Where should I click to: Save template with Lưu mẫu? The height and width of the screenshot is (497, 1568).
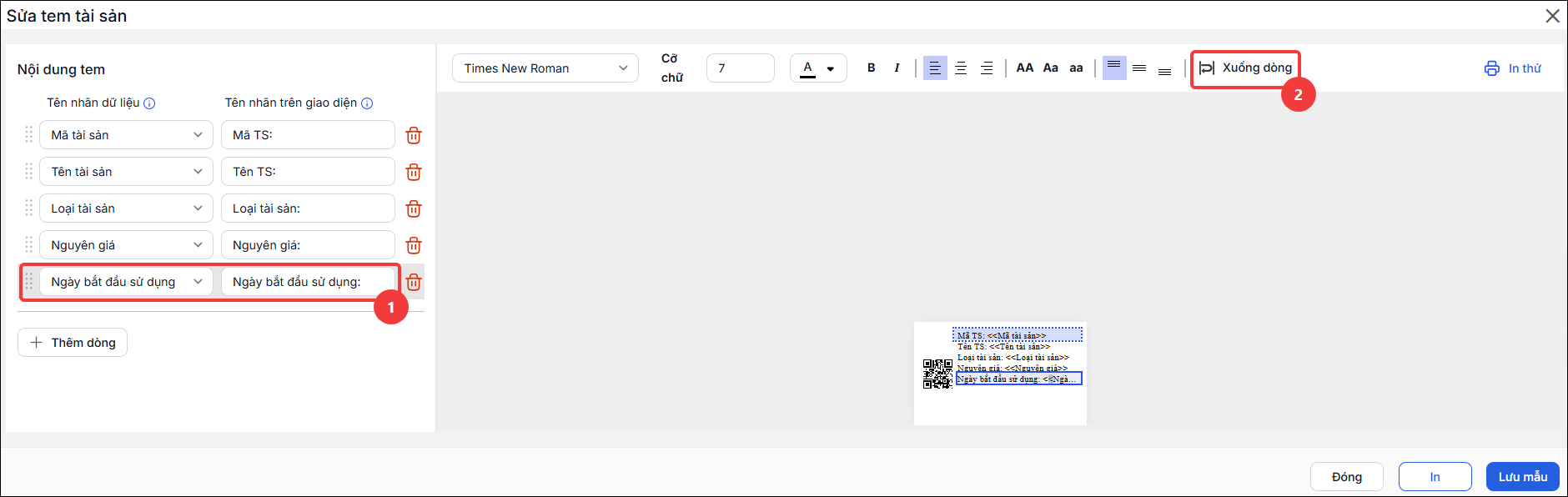point(1523,477)
